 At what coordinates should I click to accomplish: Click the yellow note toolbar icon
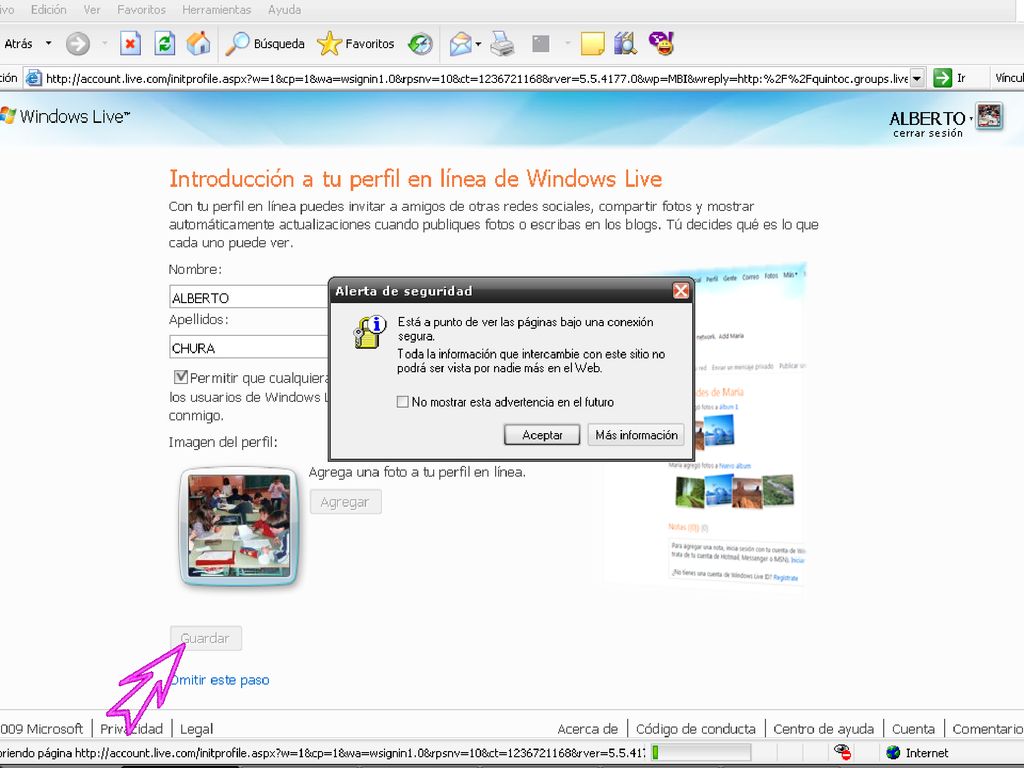(x=592, y=44)
